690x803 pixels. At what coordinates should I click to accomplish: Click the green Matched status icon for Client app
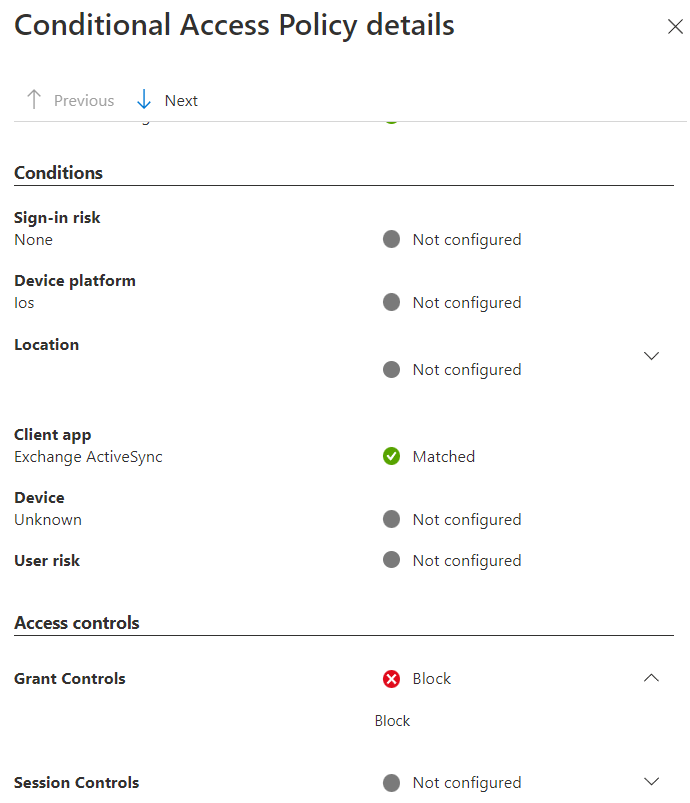[391, 456]
